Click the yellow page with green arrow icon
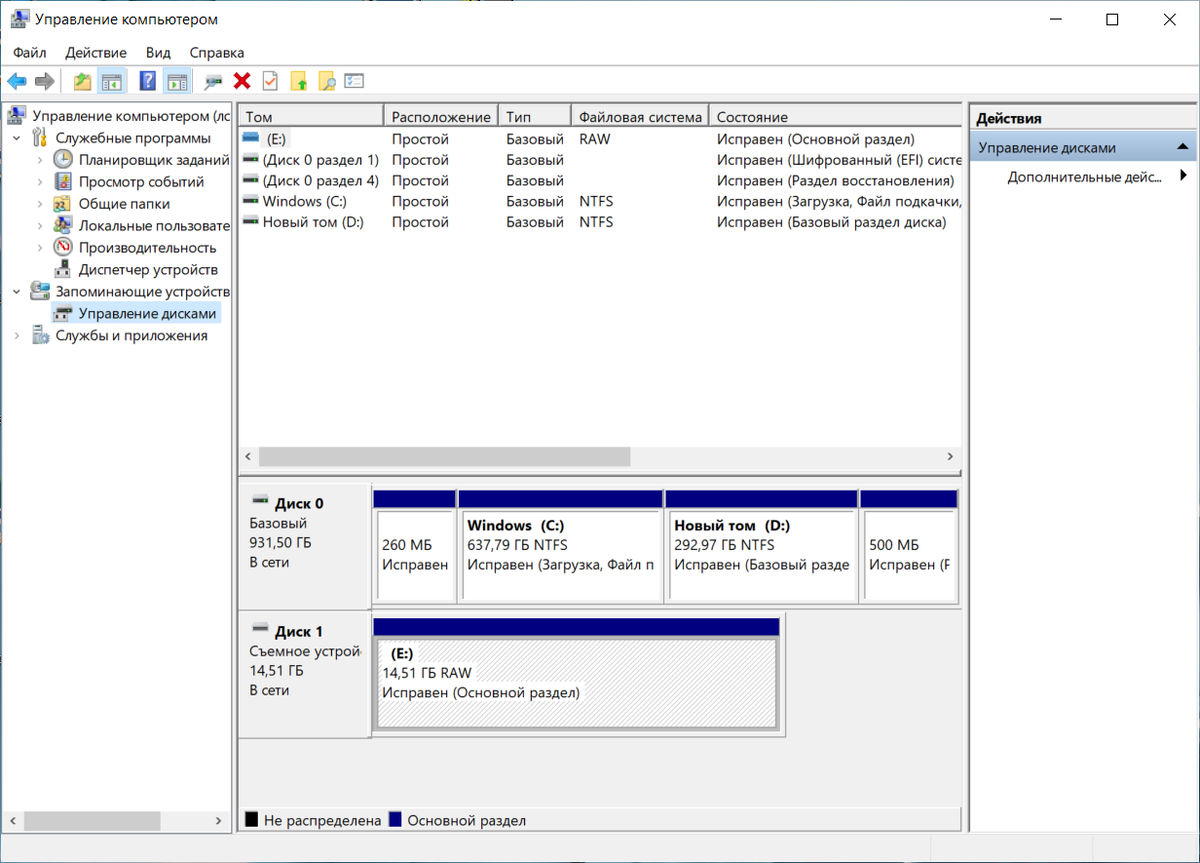1200x863 pixels. 298,81
